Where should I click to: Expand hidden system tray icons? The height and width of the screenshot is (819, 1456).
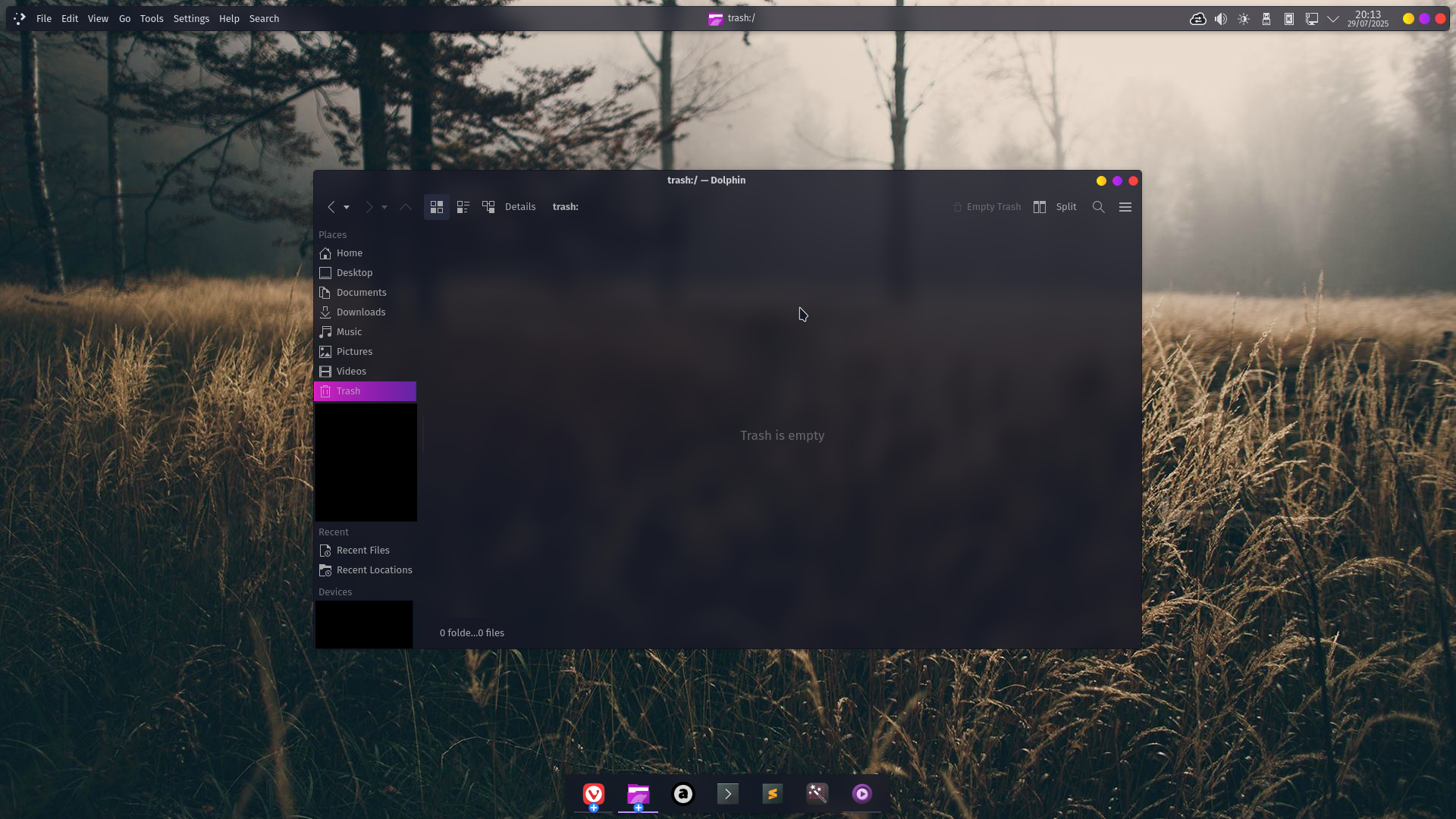[x=1333, y=19]
